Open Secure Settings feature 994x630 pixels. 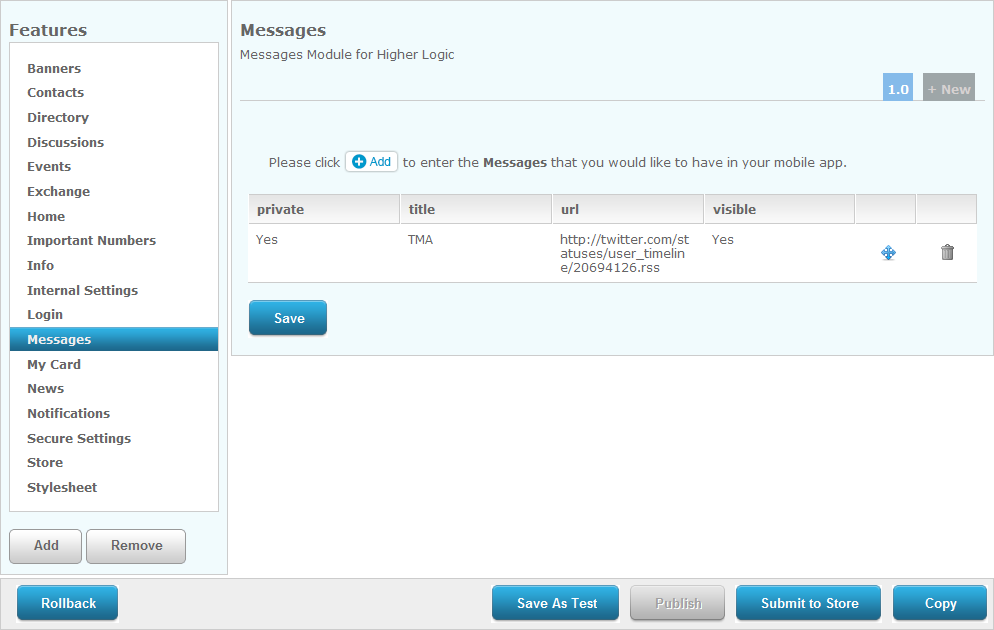(x=79, y=439)
